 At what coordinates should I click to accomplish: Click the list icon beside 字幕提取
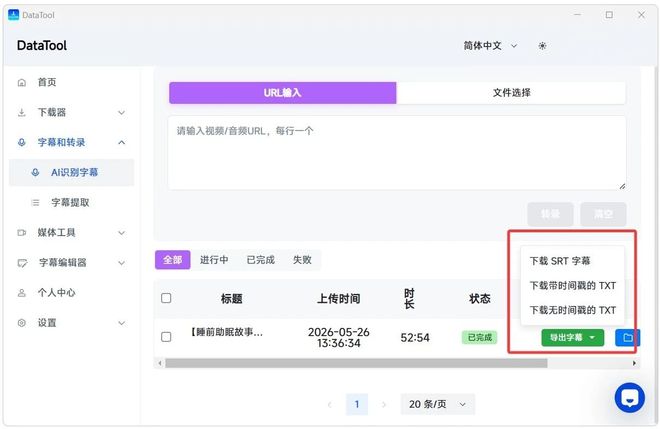35,203
